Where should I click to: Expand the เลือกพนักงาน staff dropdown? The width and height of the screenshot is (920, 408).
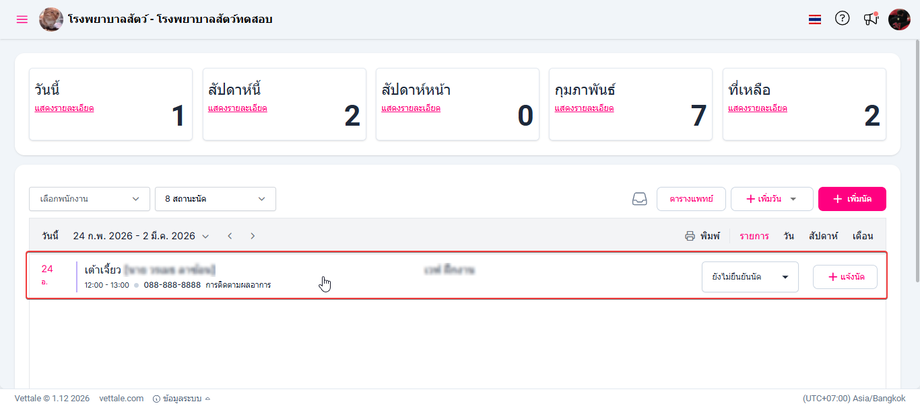89,199
